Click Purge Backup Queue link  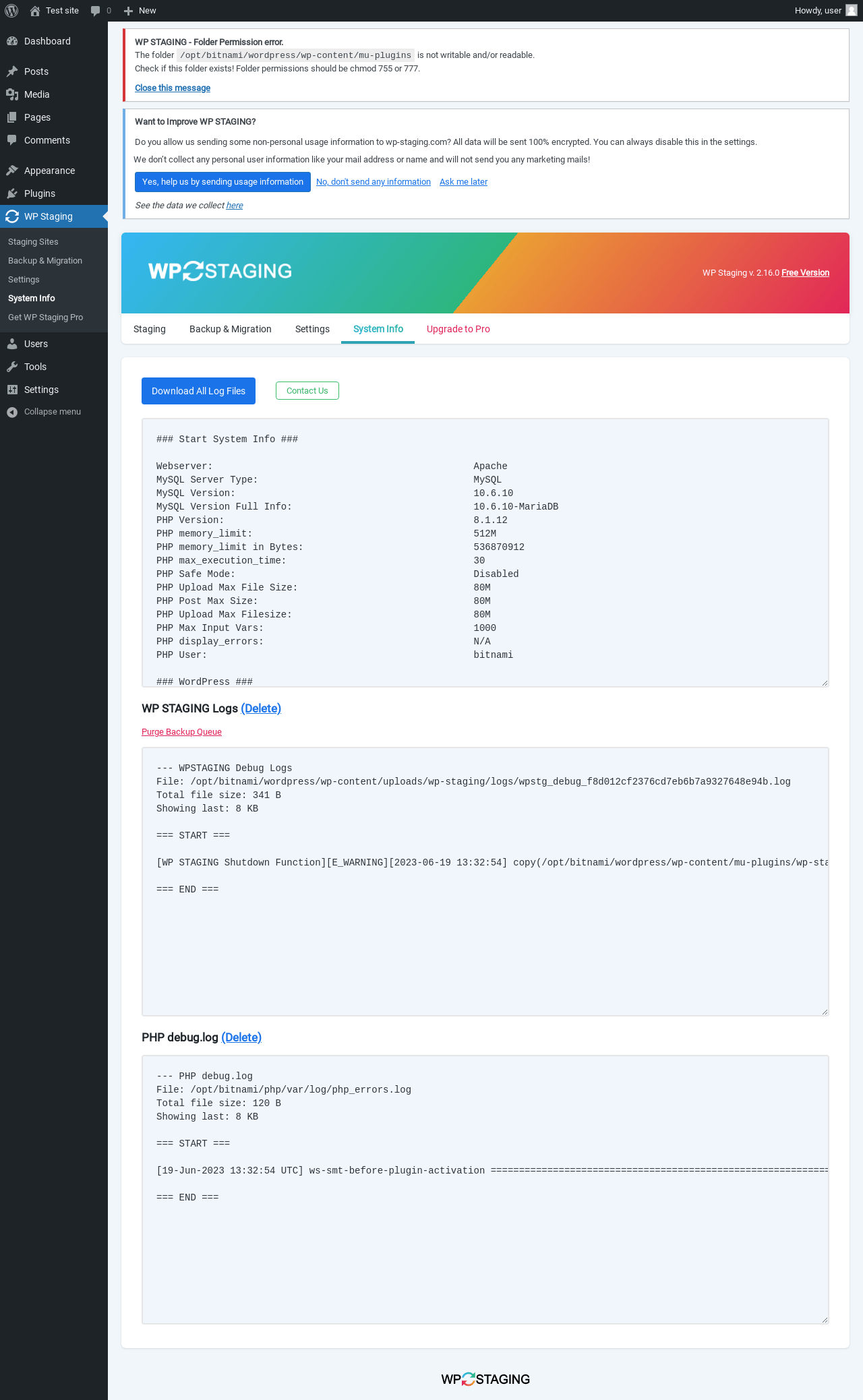[181, 732]
